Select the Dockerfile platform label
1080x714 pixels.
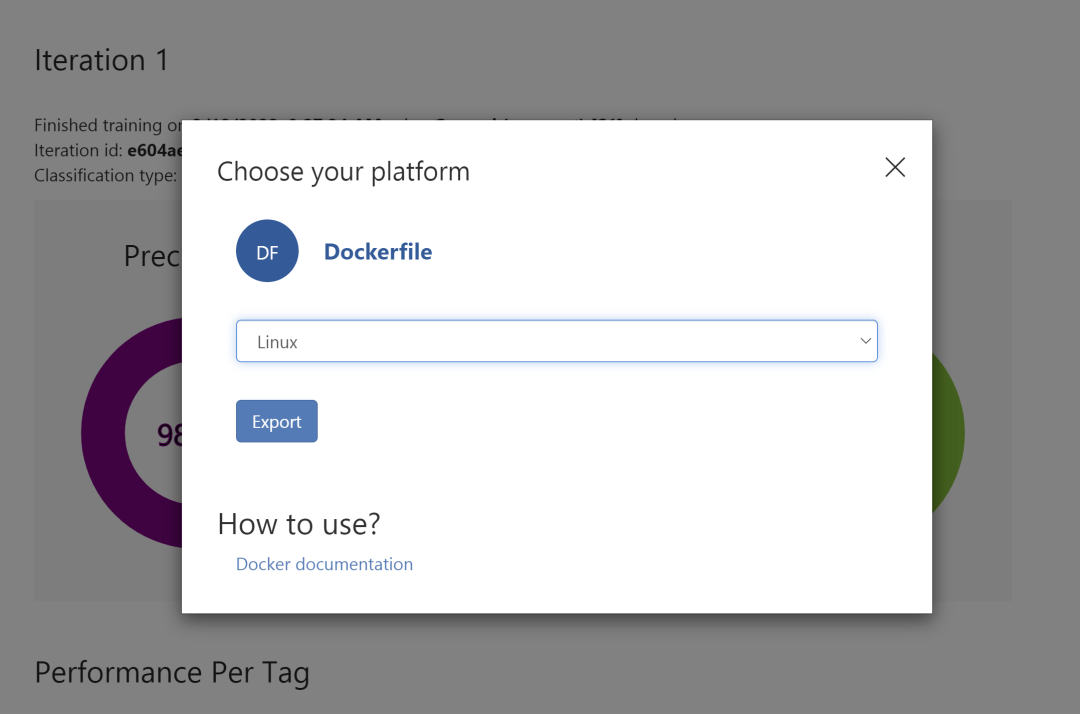(x=378, y=252)
